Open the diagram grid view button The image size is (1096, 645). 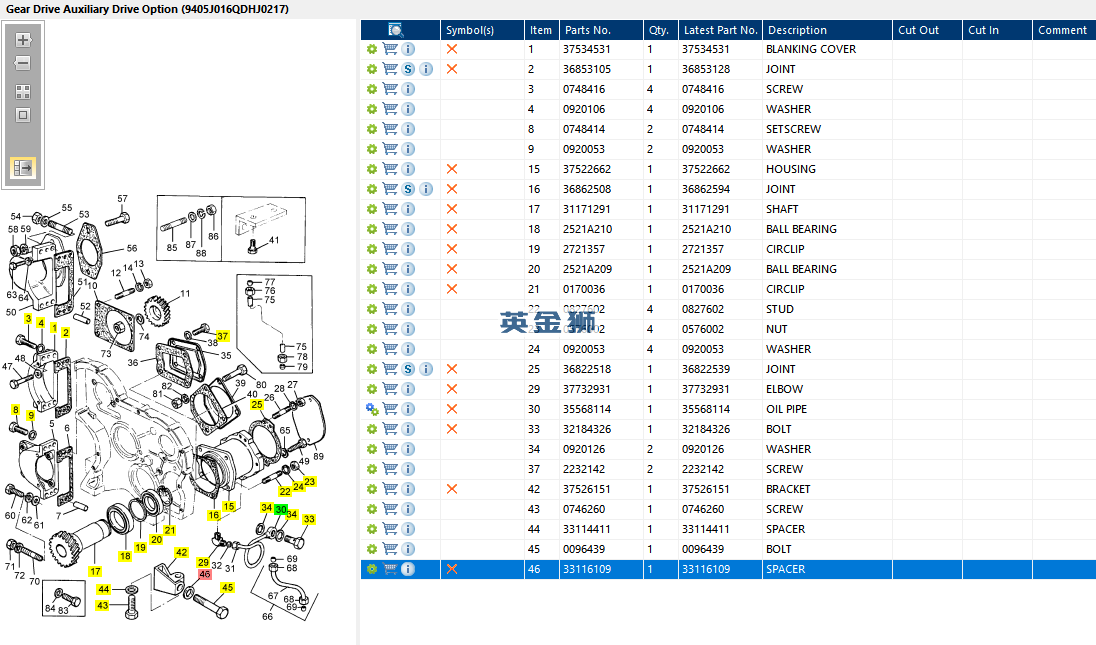pos(23,92)
